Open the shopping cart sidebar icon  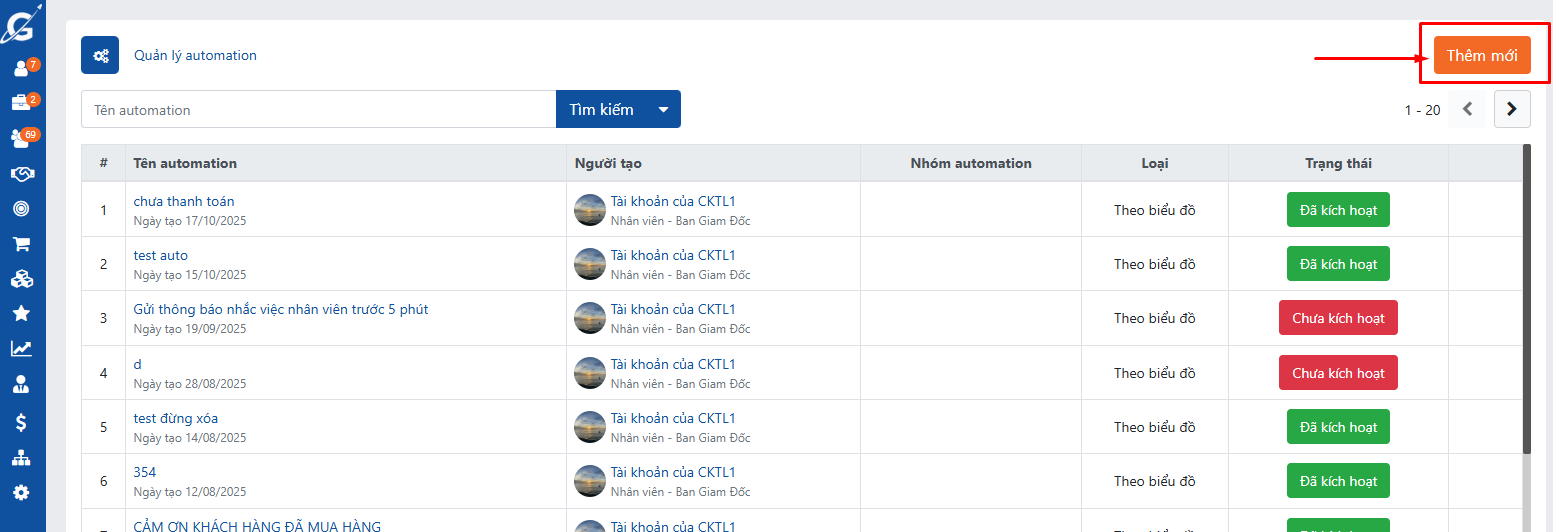click(x=21, y=244)
